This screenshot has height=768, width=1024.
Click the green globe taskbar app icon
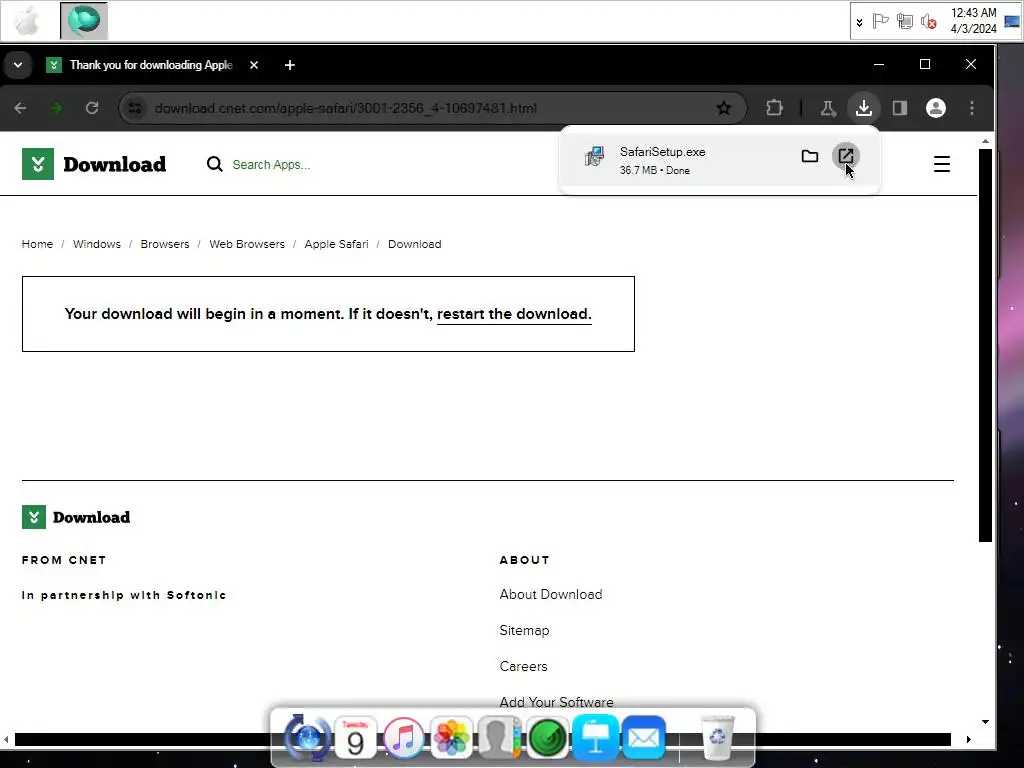(84, 21)
